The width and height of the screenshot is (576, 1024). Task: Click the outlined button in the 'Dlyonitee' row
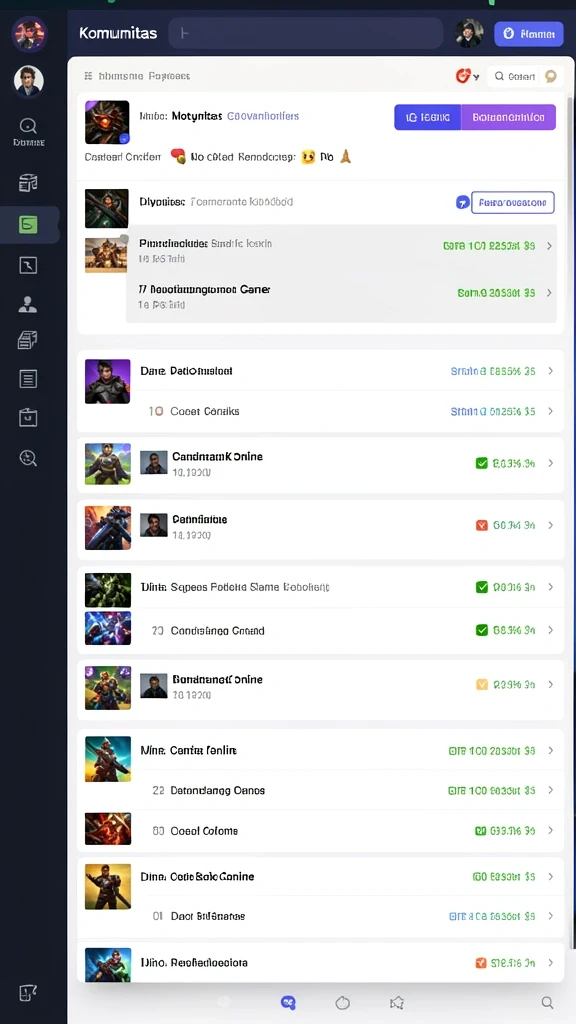tap(513, 202)
